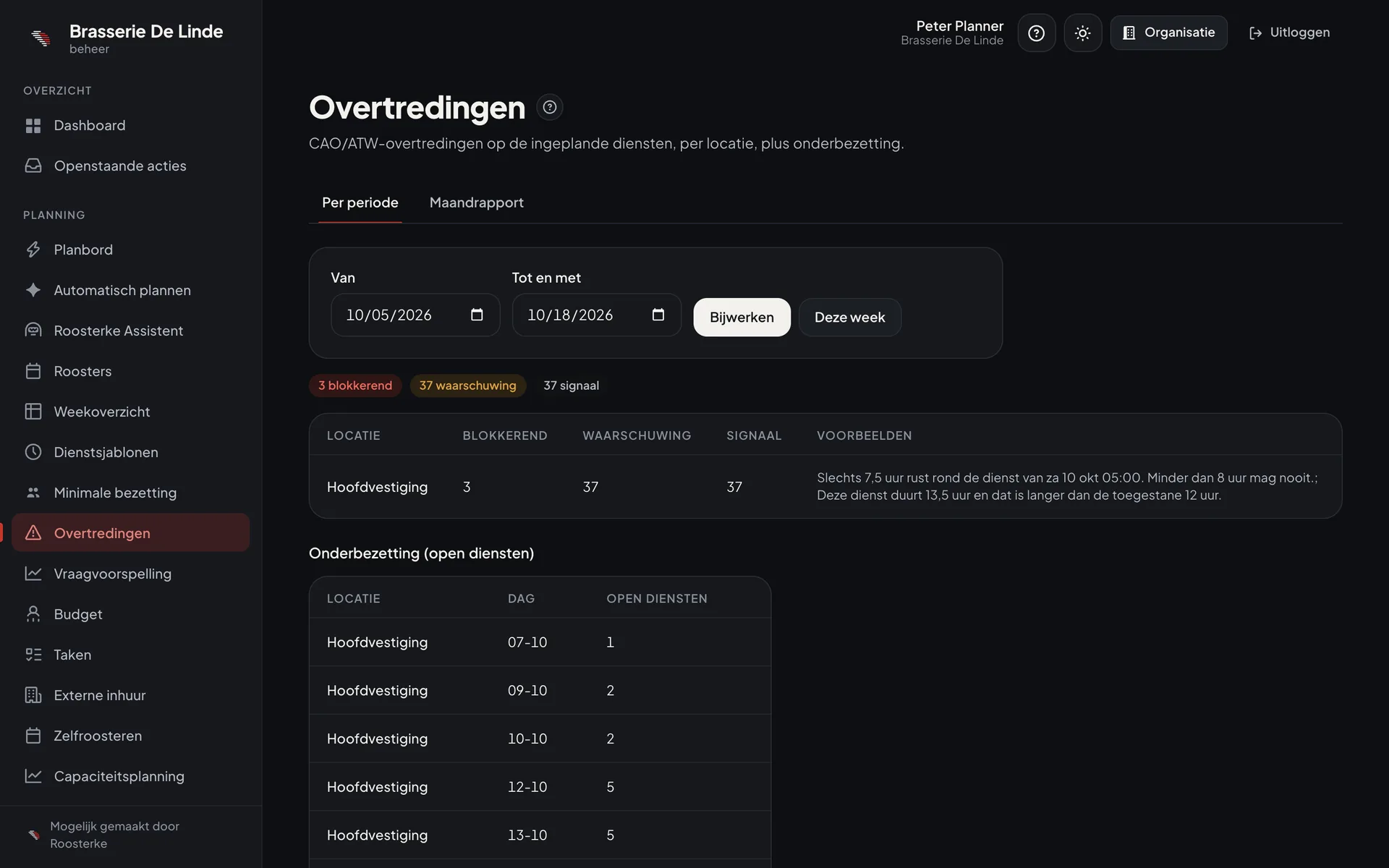Click the Deze week button
Viewport: 1389px width, 868px height.
(x=850, y=318)
